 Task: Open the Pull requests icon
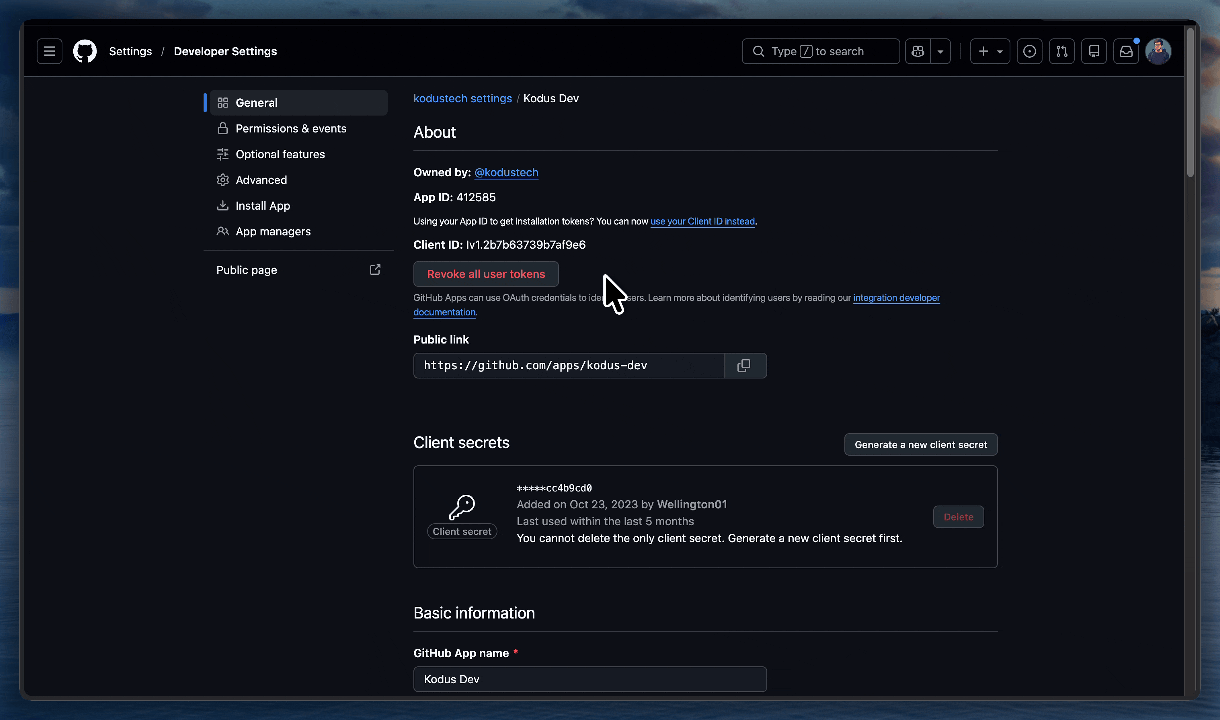(x=1062, y=51)
